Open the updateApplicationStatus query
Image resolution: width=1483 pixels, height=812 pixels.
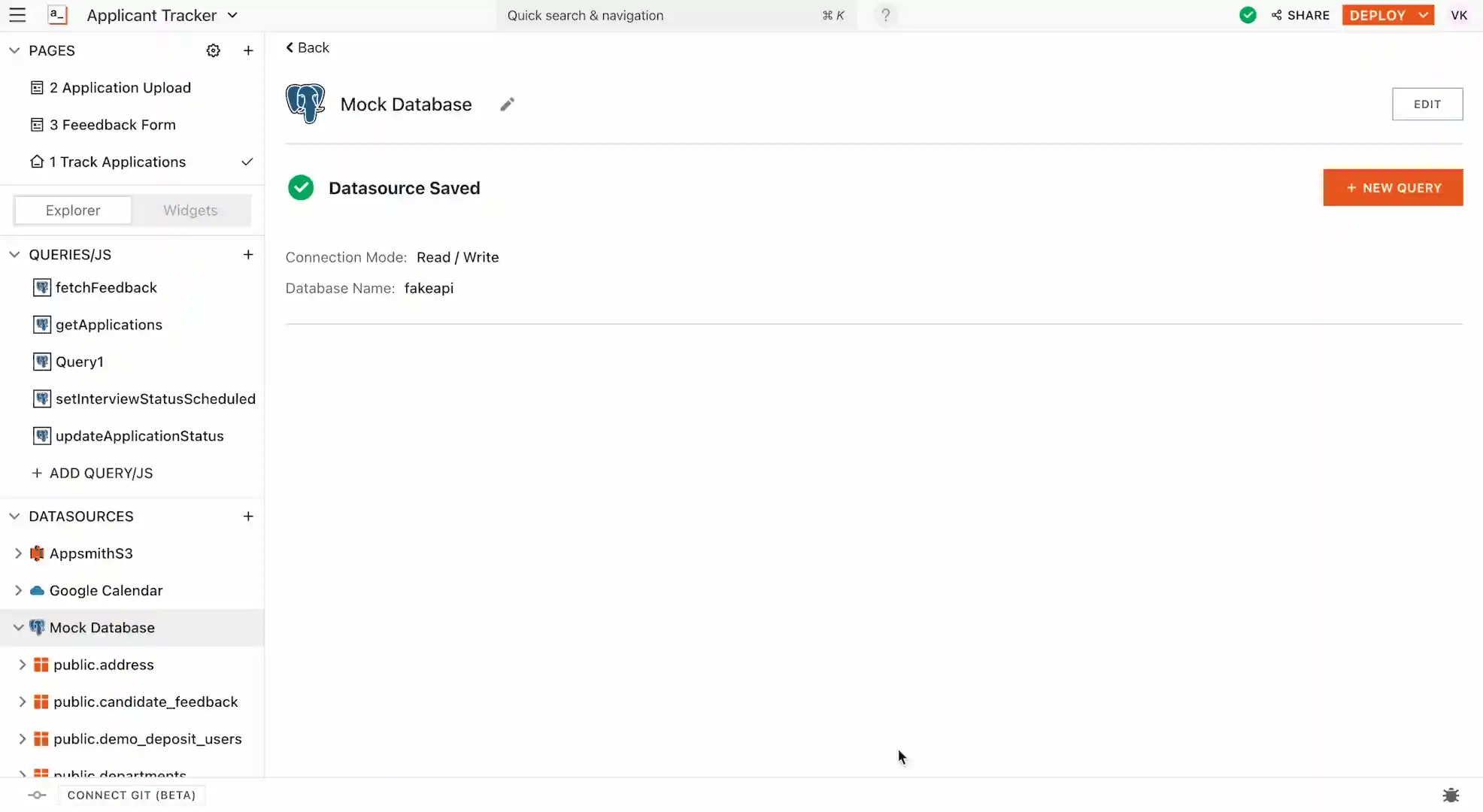pyautogui.click(x=140, y=436)
